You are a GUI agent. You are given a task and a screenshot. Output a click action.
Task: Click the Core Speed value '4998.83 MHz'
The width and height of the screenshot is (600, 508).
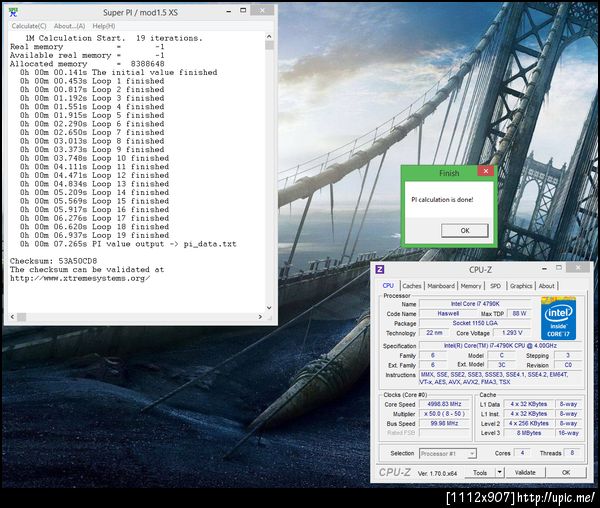click(444, 404)
